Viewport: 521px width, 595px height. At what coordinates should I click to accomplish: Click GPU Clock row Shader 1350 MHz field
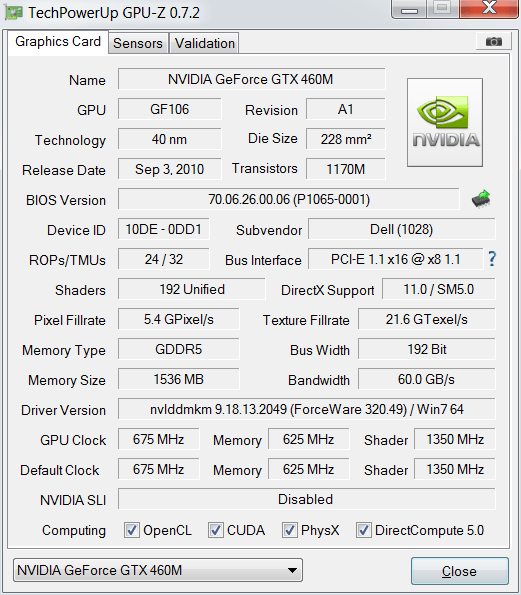tap(455, 439)
